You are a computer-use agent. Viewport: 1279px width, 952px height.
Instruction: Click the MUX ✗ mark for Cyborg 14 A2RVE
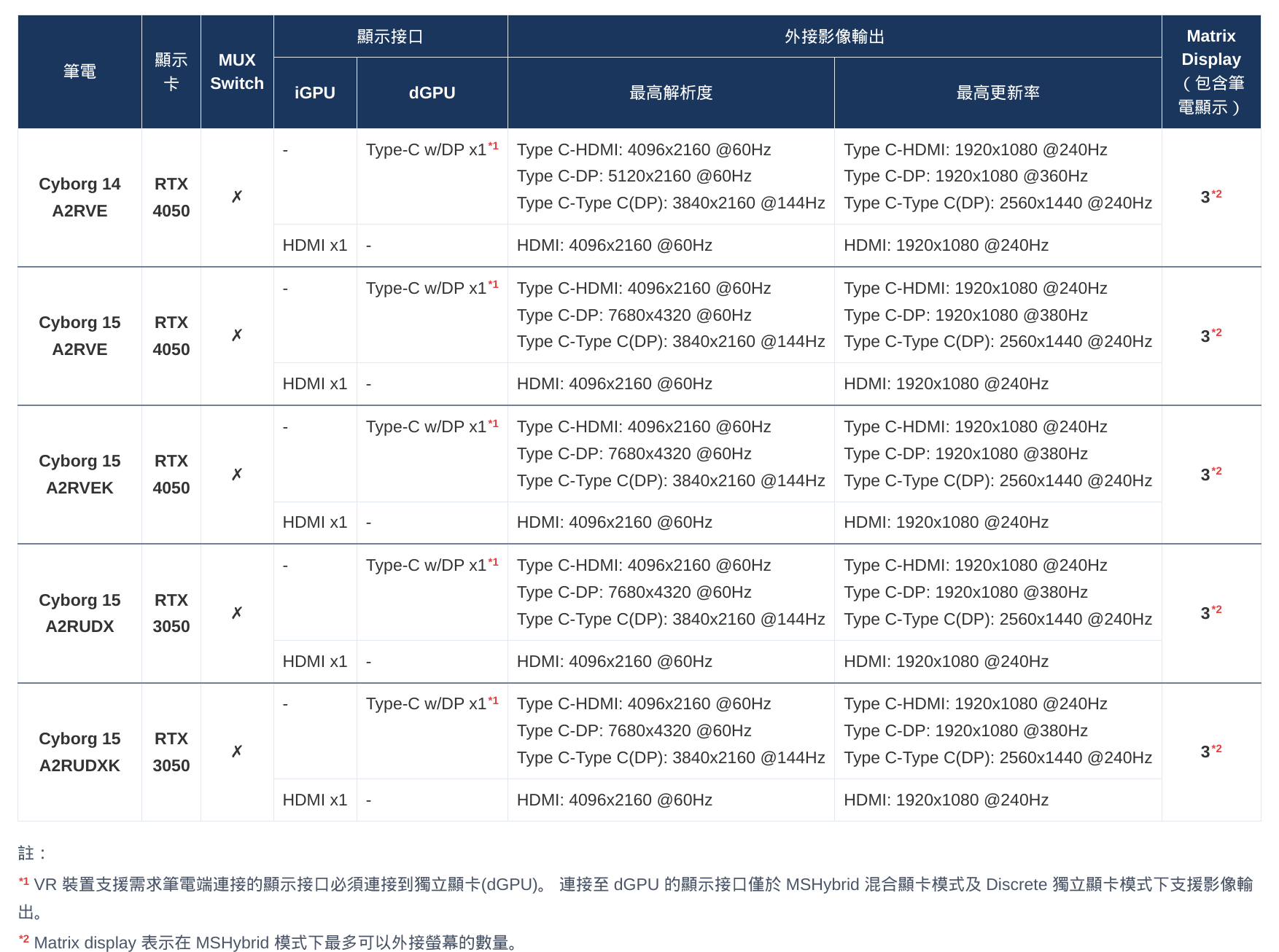[x=237, y=197]
